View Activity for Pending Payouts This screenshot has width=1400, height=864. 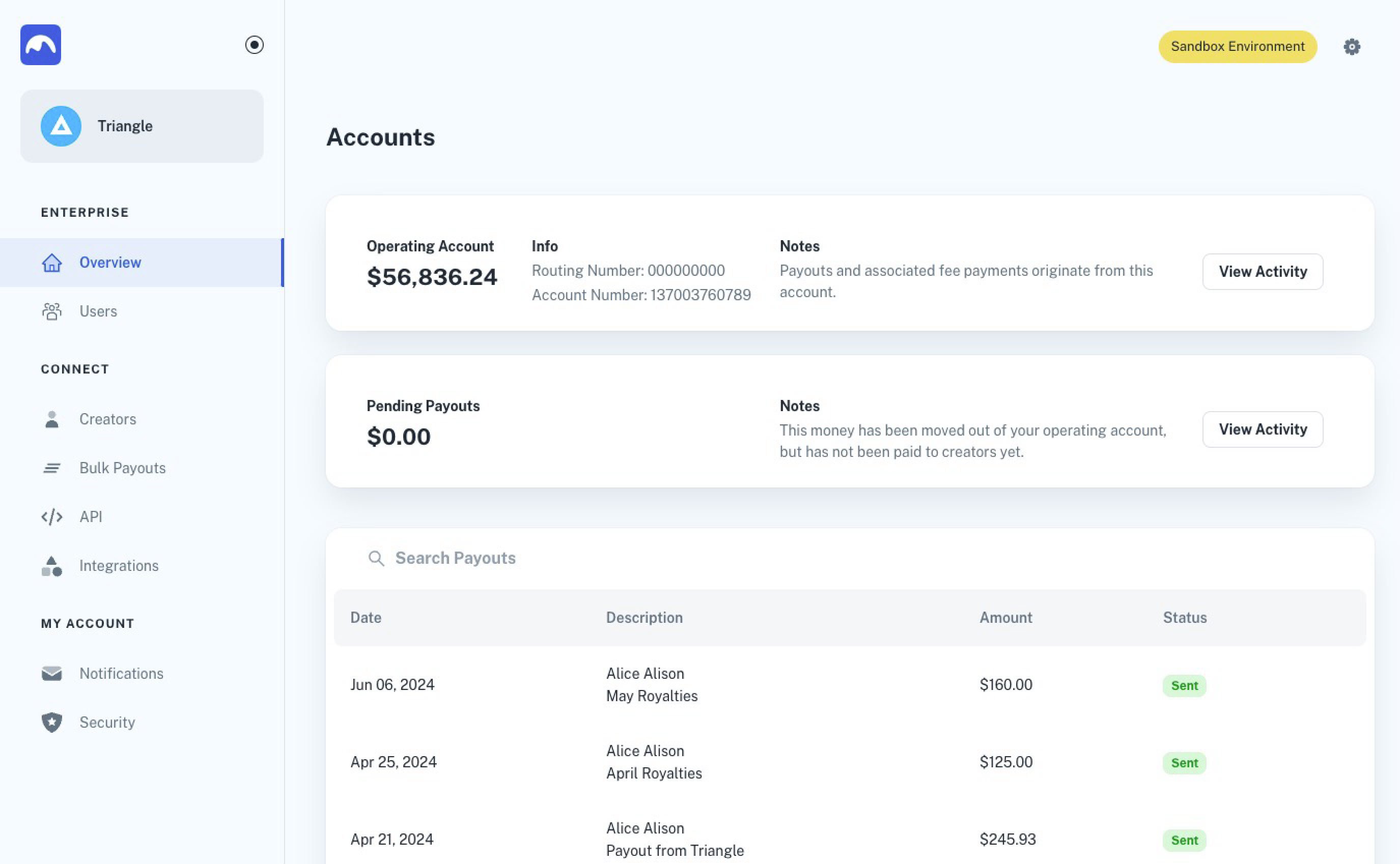(x=1262, y=429)
